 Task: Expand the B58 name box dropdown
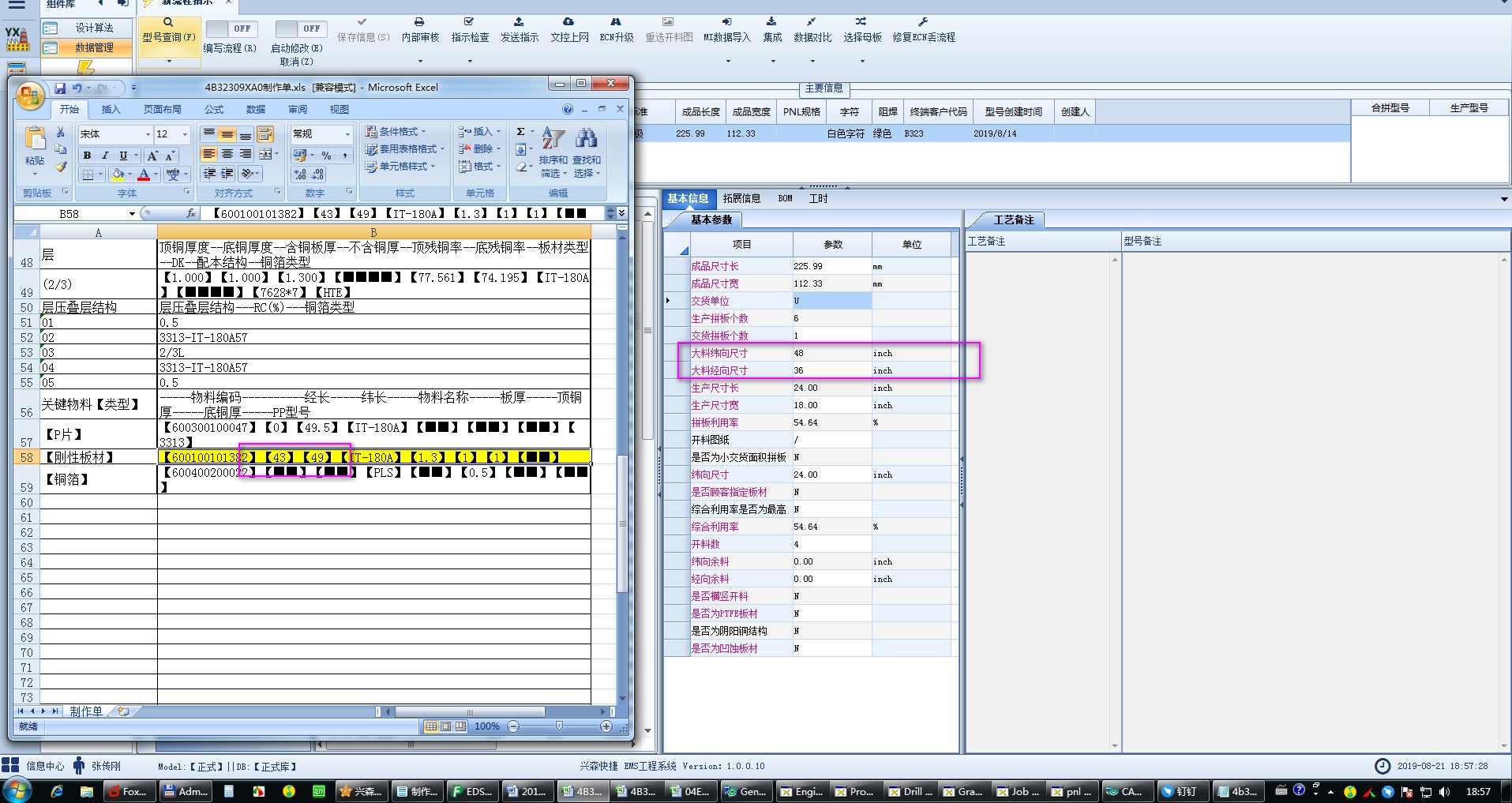[x=132, y=214]
